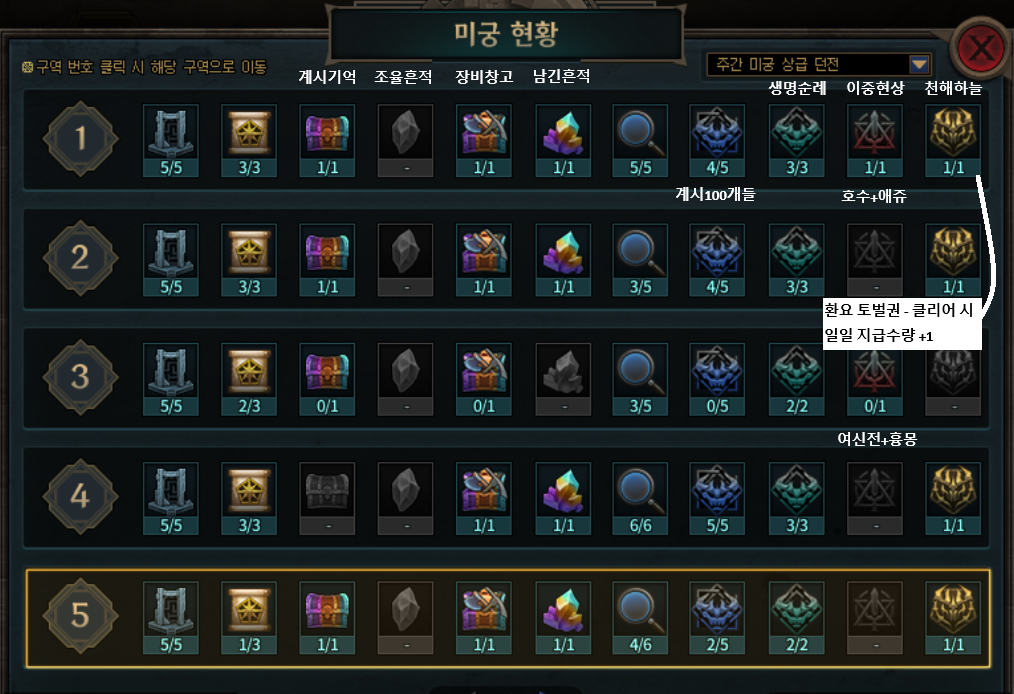Click the colorful crystal icon in row 1
This screenshot has width=1014, height=694.
563,140
